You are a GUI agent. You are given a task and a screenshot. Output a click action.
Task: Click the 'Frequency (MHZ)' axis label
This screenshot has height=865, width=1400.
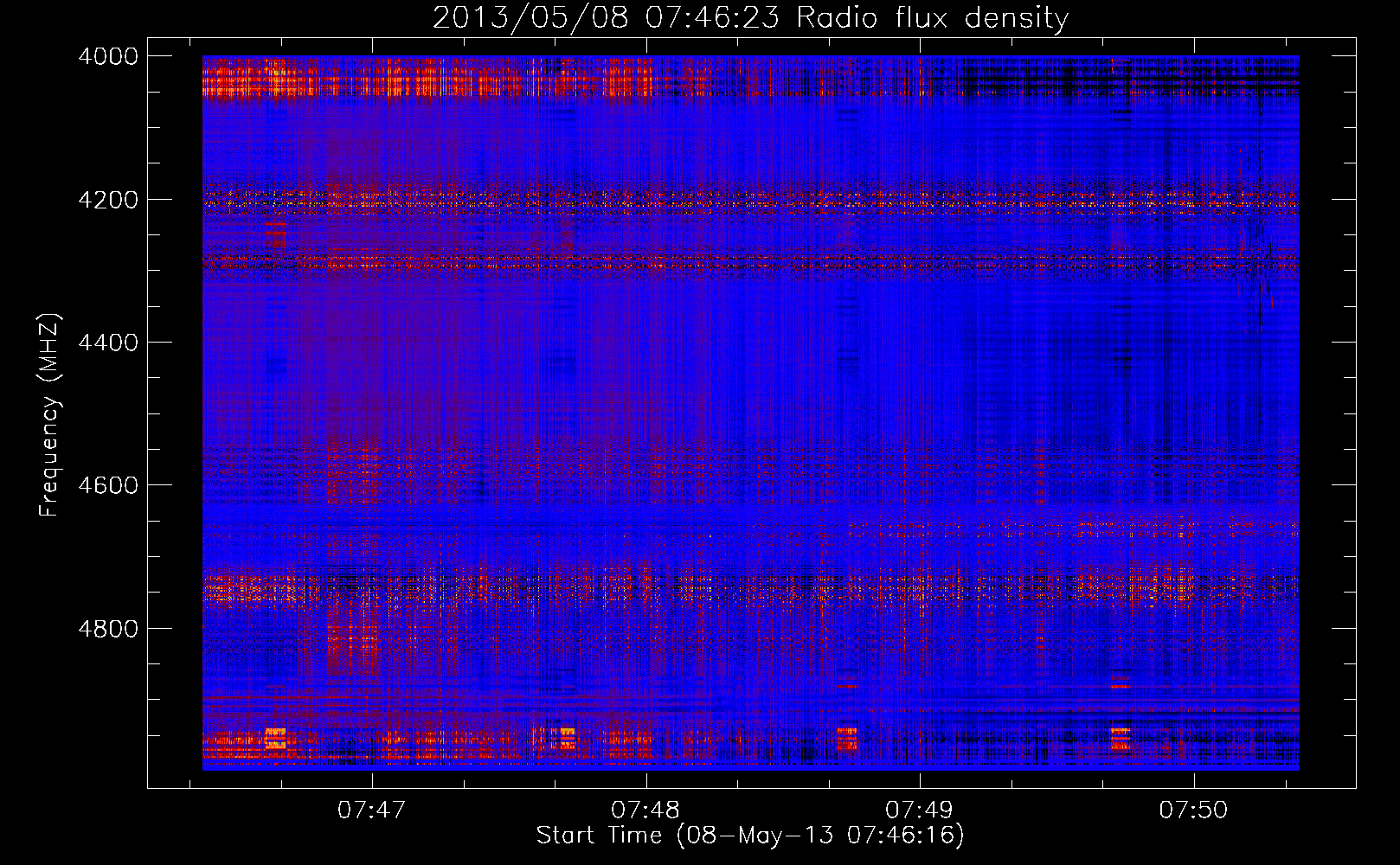49,415
